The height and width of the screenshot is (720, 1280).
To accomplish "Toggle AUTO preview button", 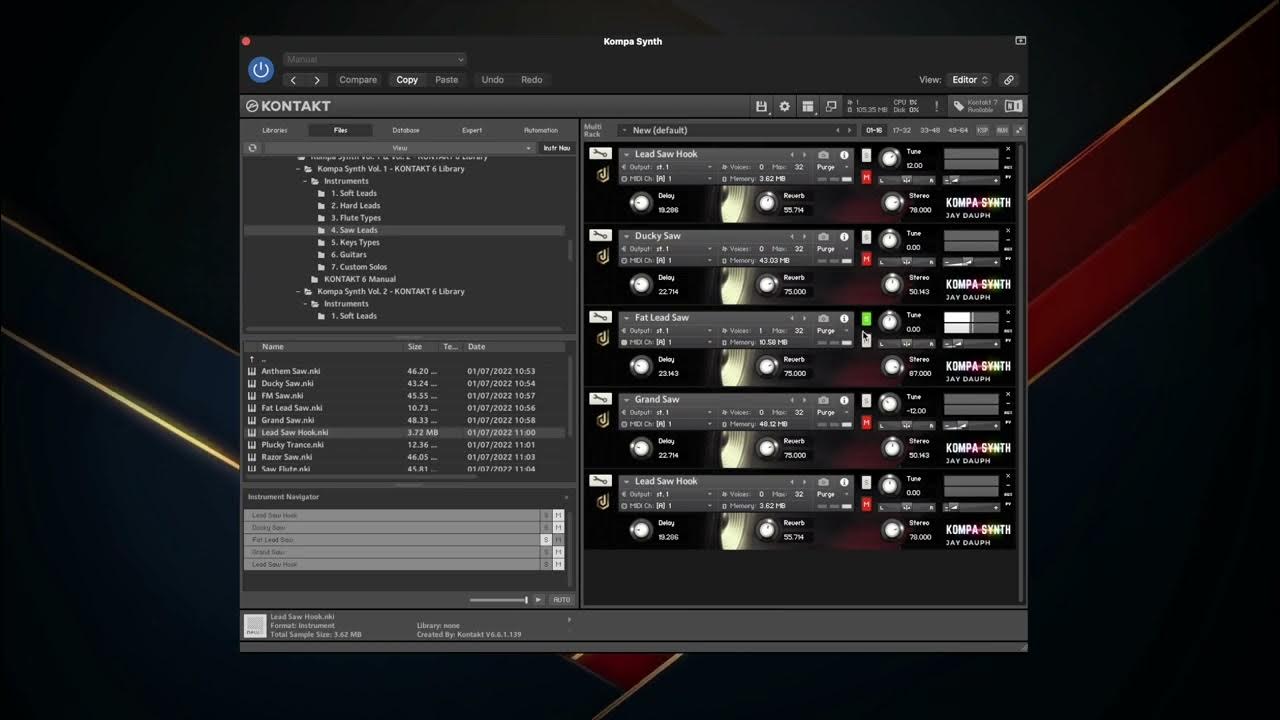I will tap(561, 600).
